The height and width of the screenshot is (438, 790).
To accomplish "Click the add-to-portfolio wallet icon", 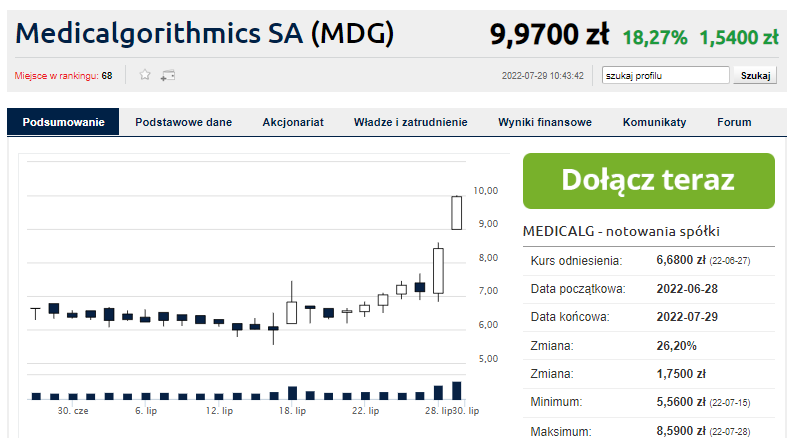I will (x=168, y=76).
